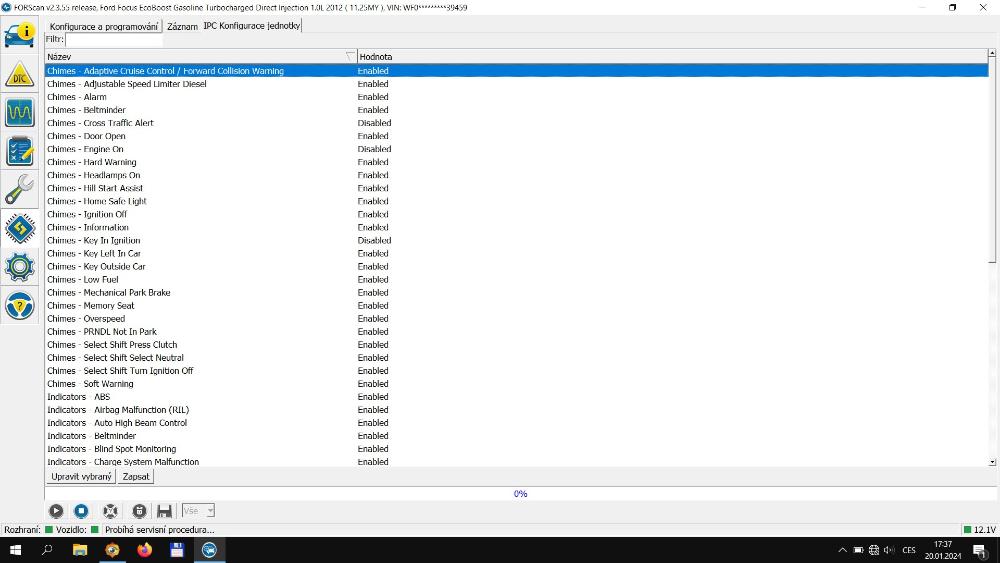Click the Upravit vybraný button
1000x563 pixels.
pyautogui.click(x=82, y=477)
